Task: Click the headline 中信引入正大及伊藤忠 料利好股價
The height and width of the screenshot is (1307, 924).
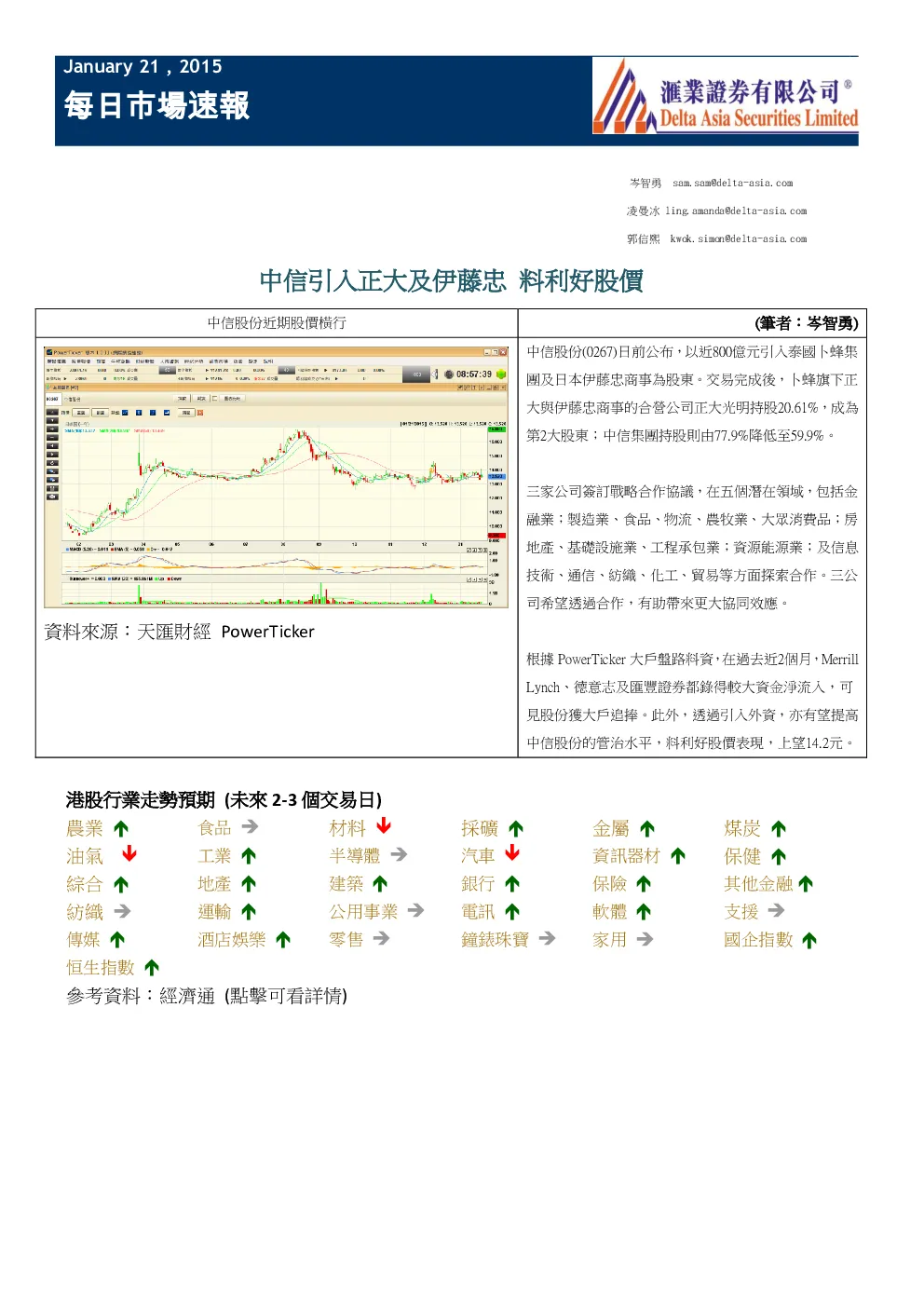Action: (x=451, y=280)
